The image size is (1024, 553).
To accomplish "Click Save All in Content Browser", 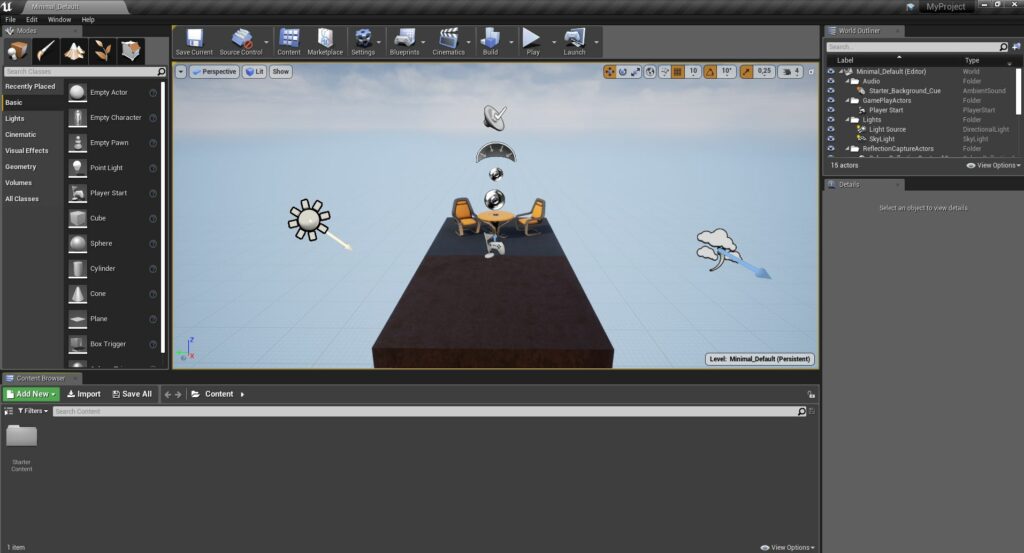I will tap(132, 394).
